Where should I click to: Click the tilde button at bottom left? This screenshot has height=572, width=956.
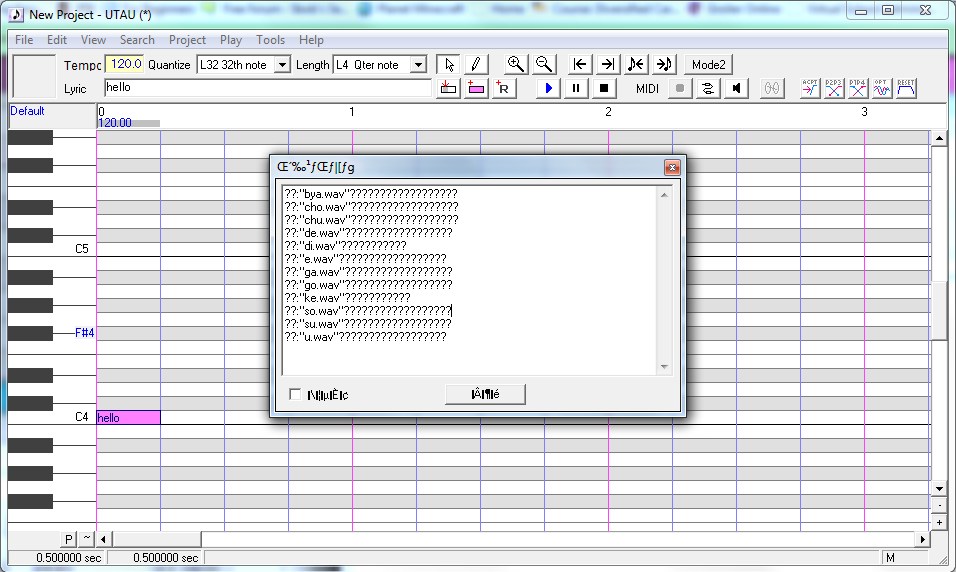pos(87,539)
